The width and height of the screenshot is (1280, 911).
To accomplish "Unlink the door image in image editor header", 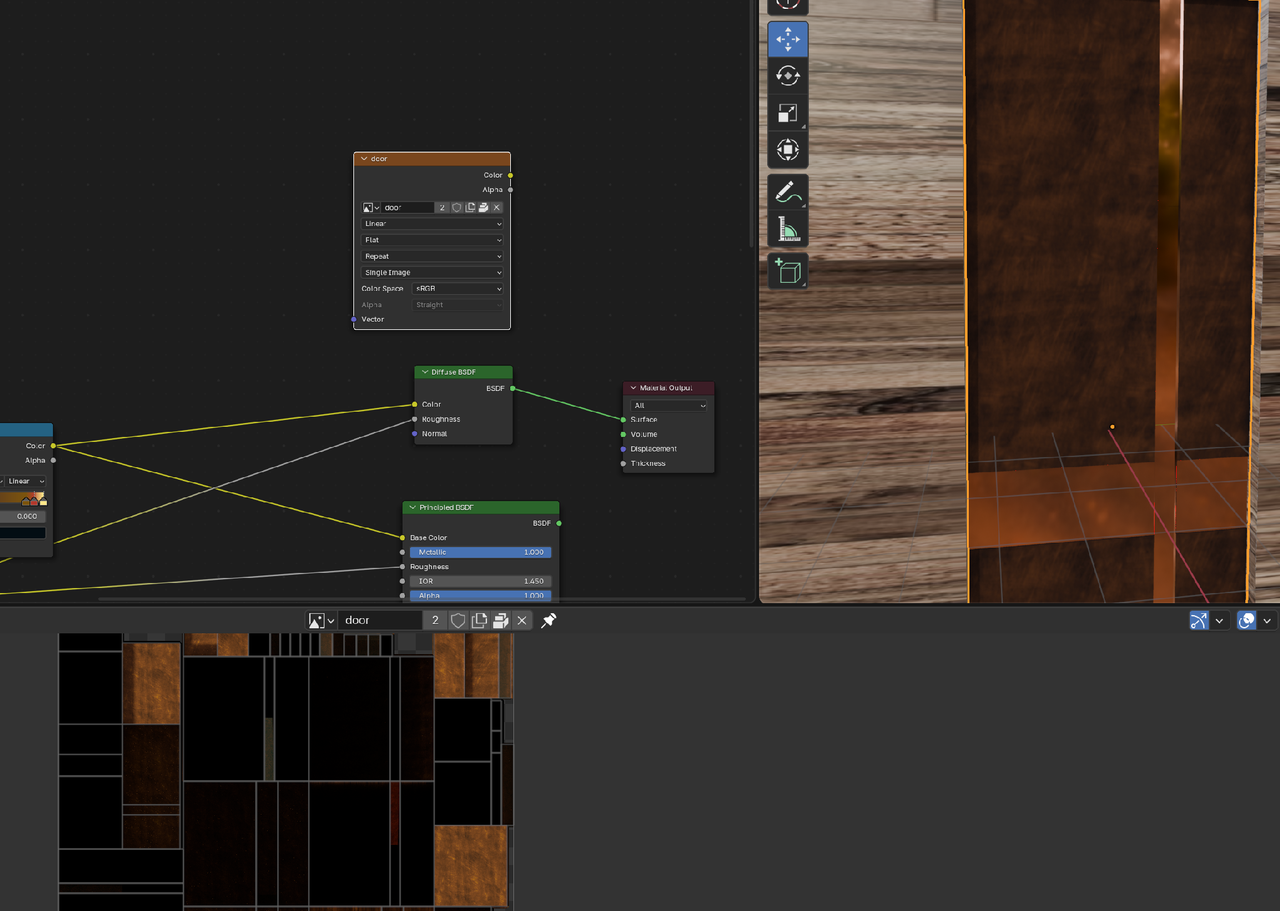I will 522,620.
